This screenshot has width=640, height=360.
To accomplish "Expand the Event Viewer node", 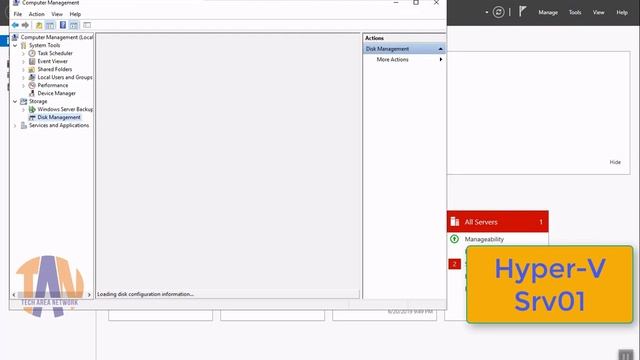I will pos(23,61).
